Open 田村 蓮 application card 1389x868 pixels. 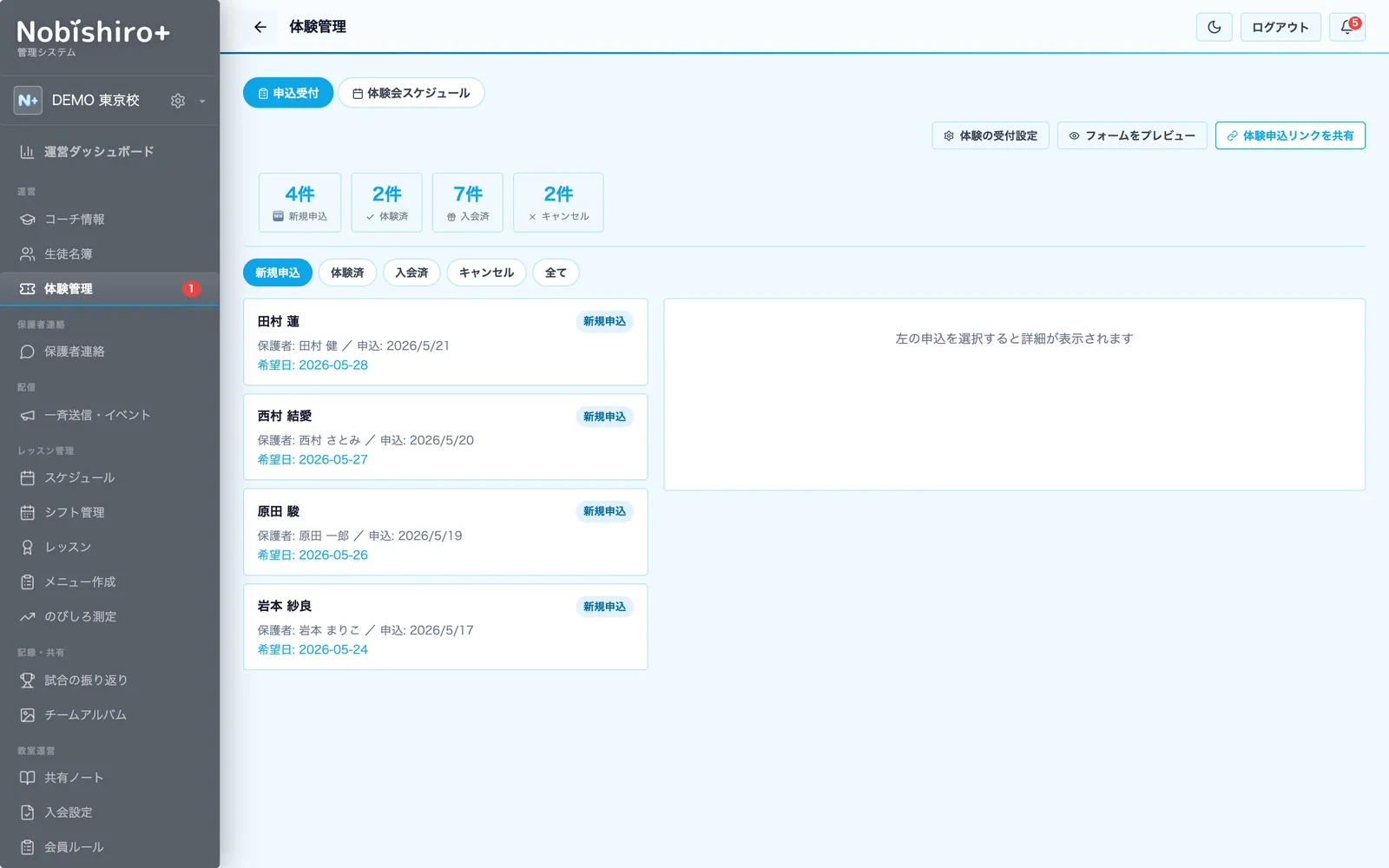(x=445, y=342)
